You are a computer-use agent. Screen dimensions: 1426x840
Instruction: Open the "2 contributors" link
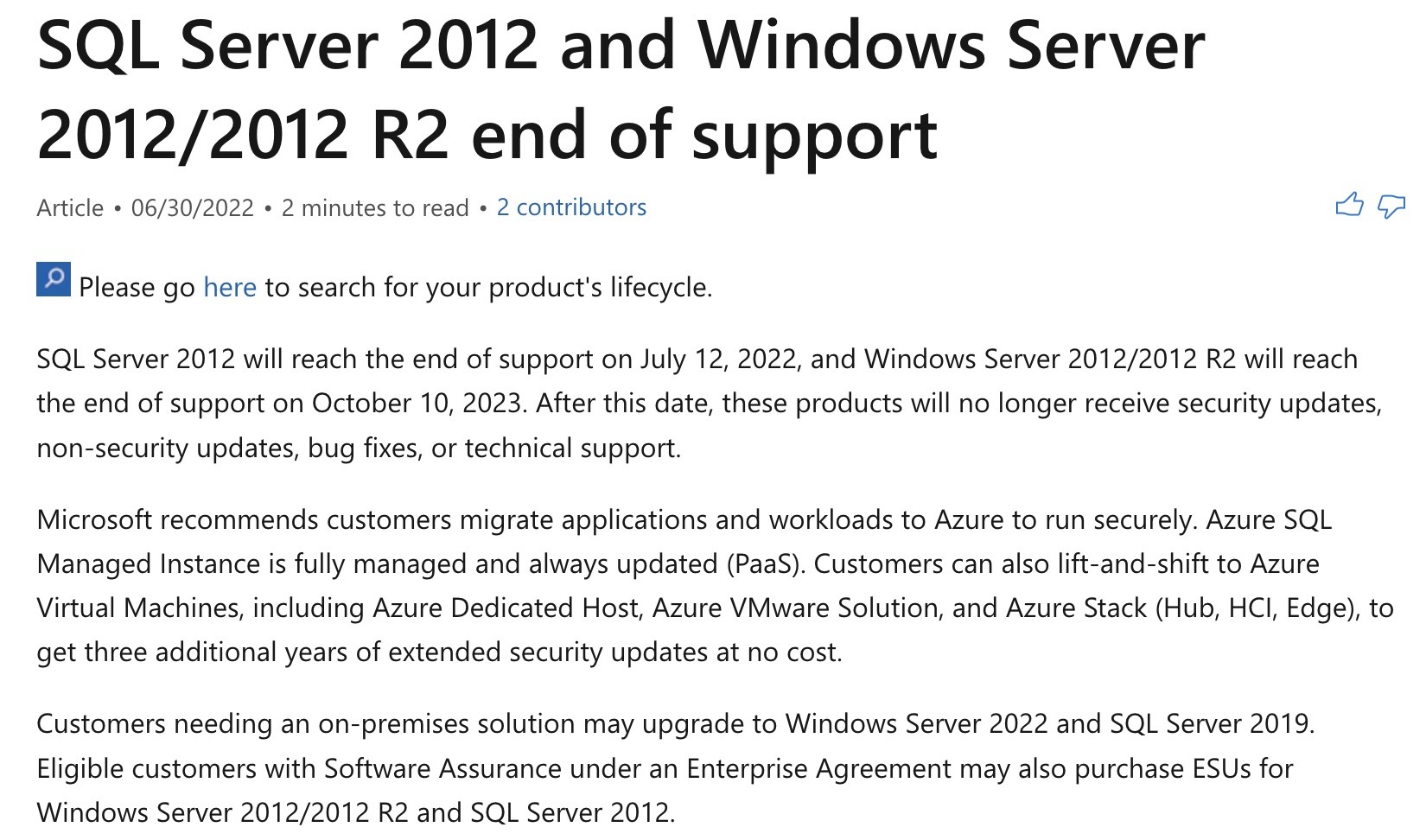tap(571, 207)
